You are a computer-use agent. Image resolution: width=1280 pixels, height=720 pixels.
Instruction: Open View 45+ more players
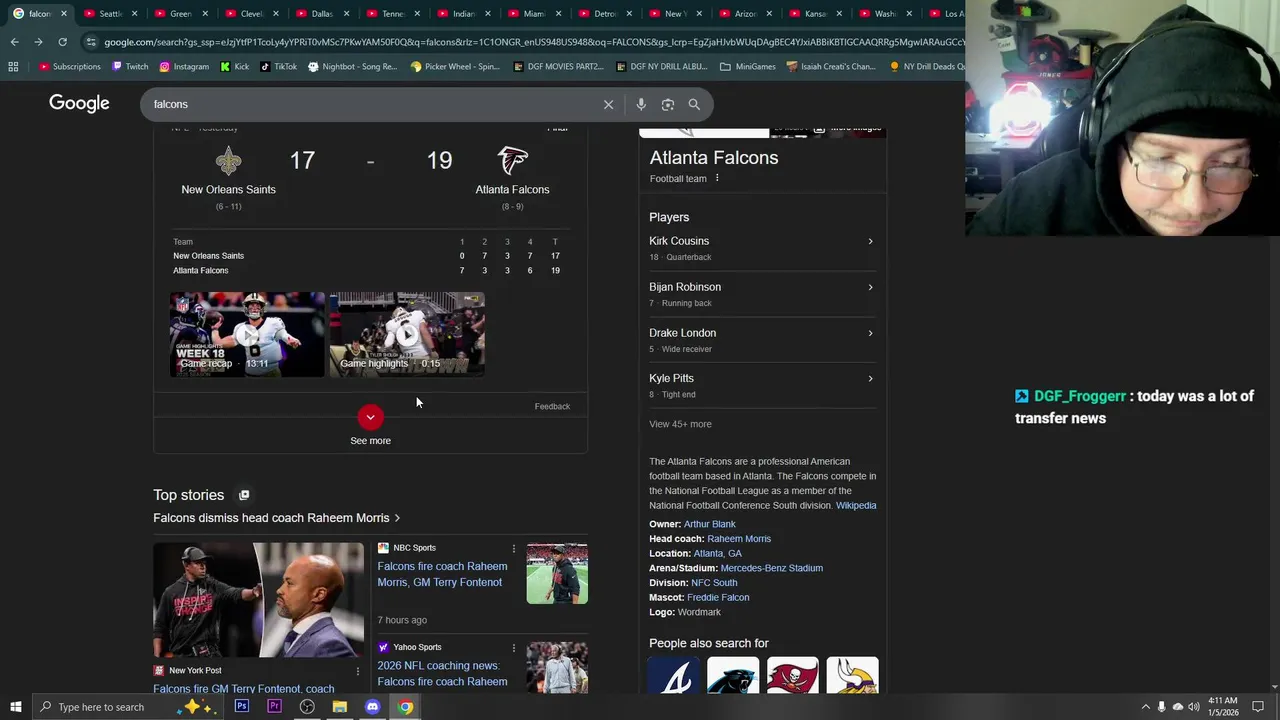[680, 424]
